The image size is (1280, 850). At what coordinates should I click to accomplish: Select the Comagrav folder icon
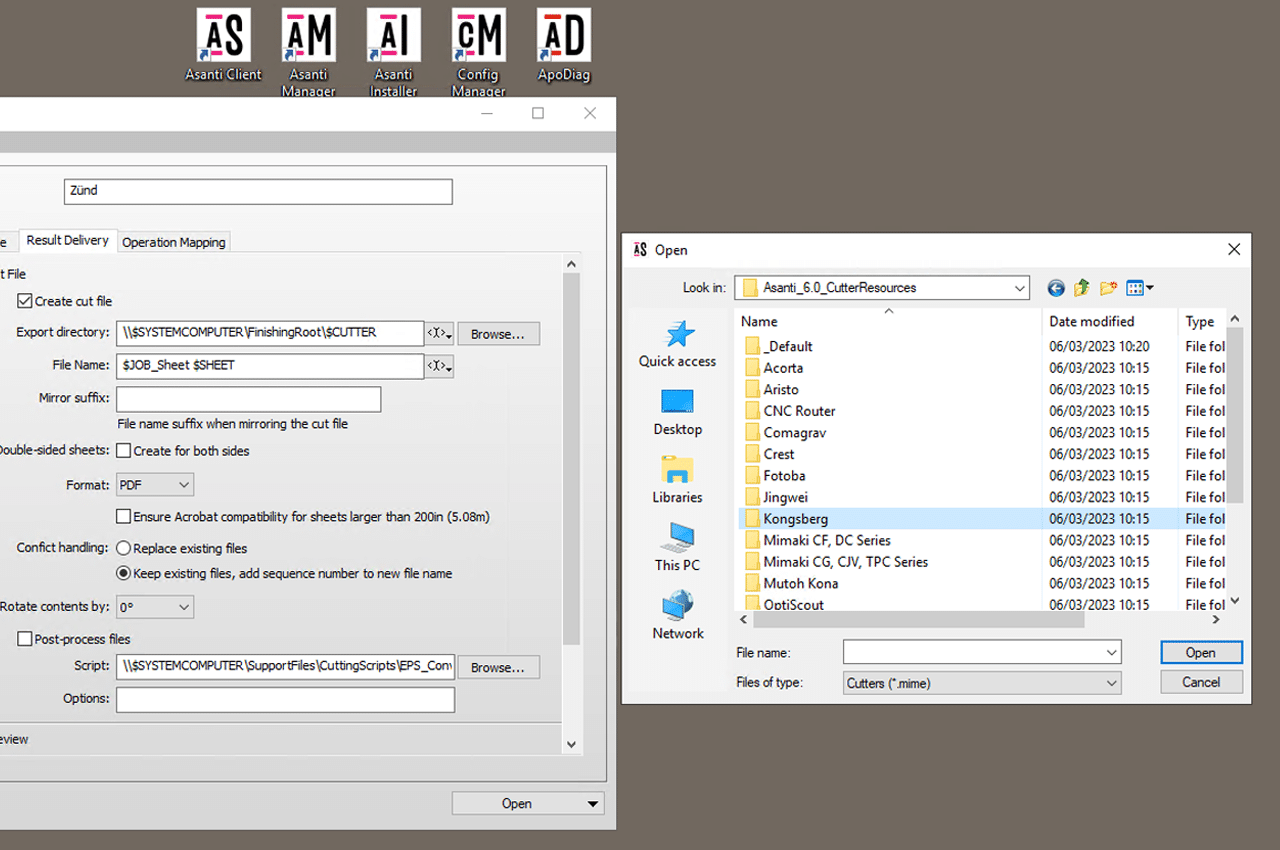(x=753, y=432)
